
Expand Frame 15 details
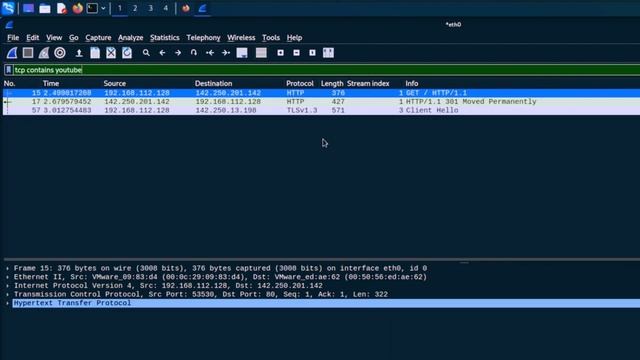7,268
